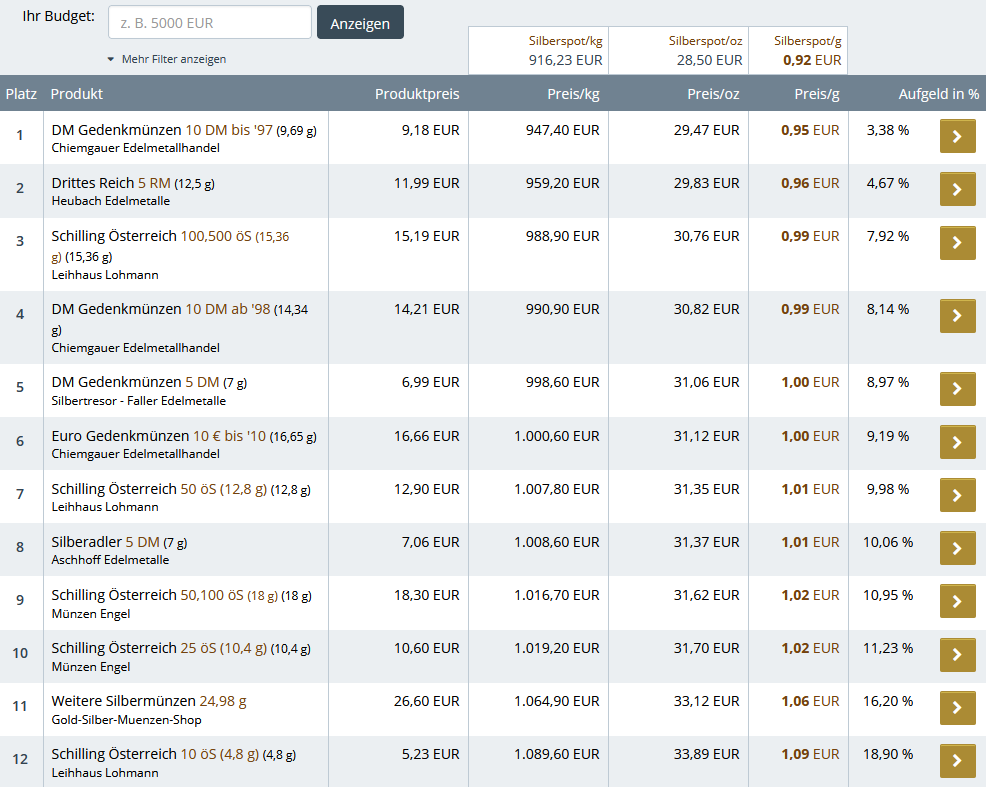Open Silberadler 5 DM product link
The image size is (986, 787).
(119, 542)
